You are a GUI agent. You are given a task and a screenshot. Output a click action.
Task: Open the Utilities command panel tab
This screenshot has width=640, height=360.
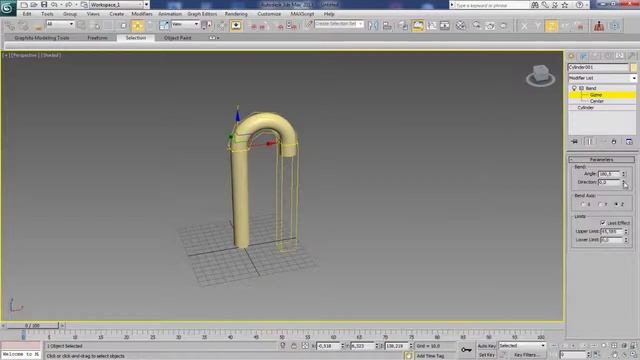point(632,56)
